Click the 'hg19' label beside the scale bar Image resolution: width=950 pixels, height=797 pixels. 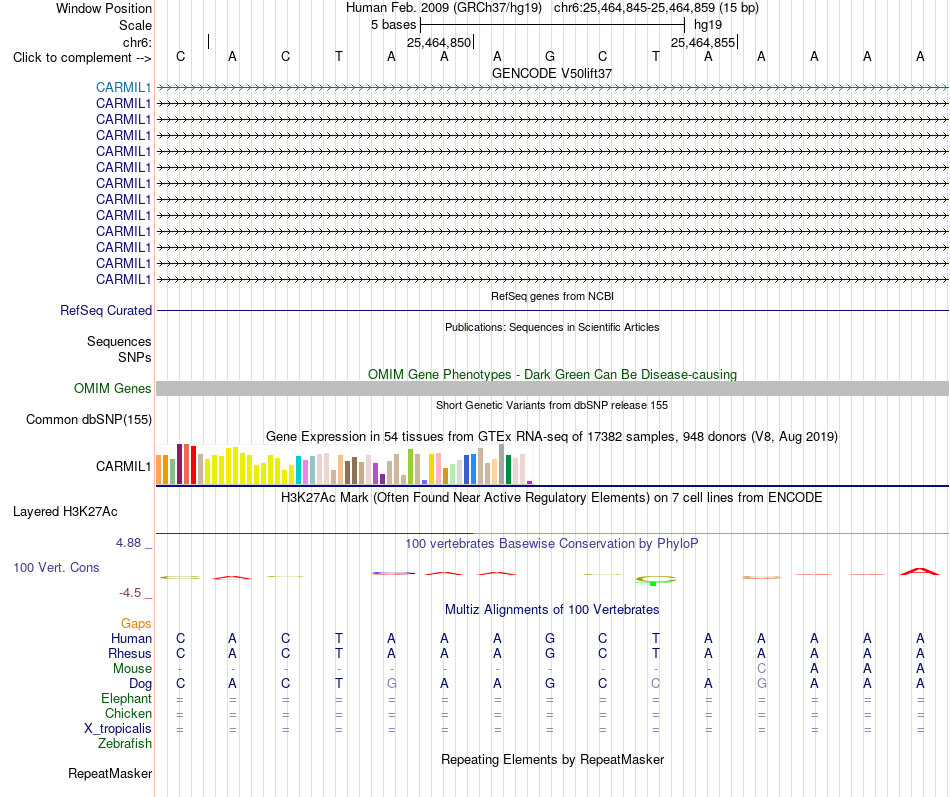point(708,25)
